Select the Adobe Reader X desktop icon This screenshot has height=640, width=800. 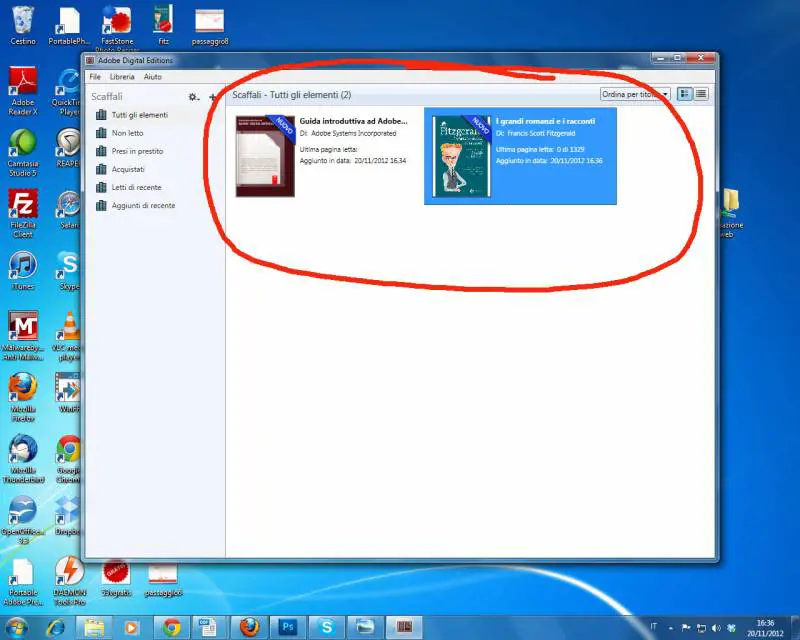coord(23,91)
